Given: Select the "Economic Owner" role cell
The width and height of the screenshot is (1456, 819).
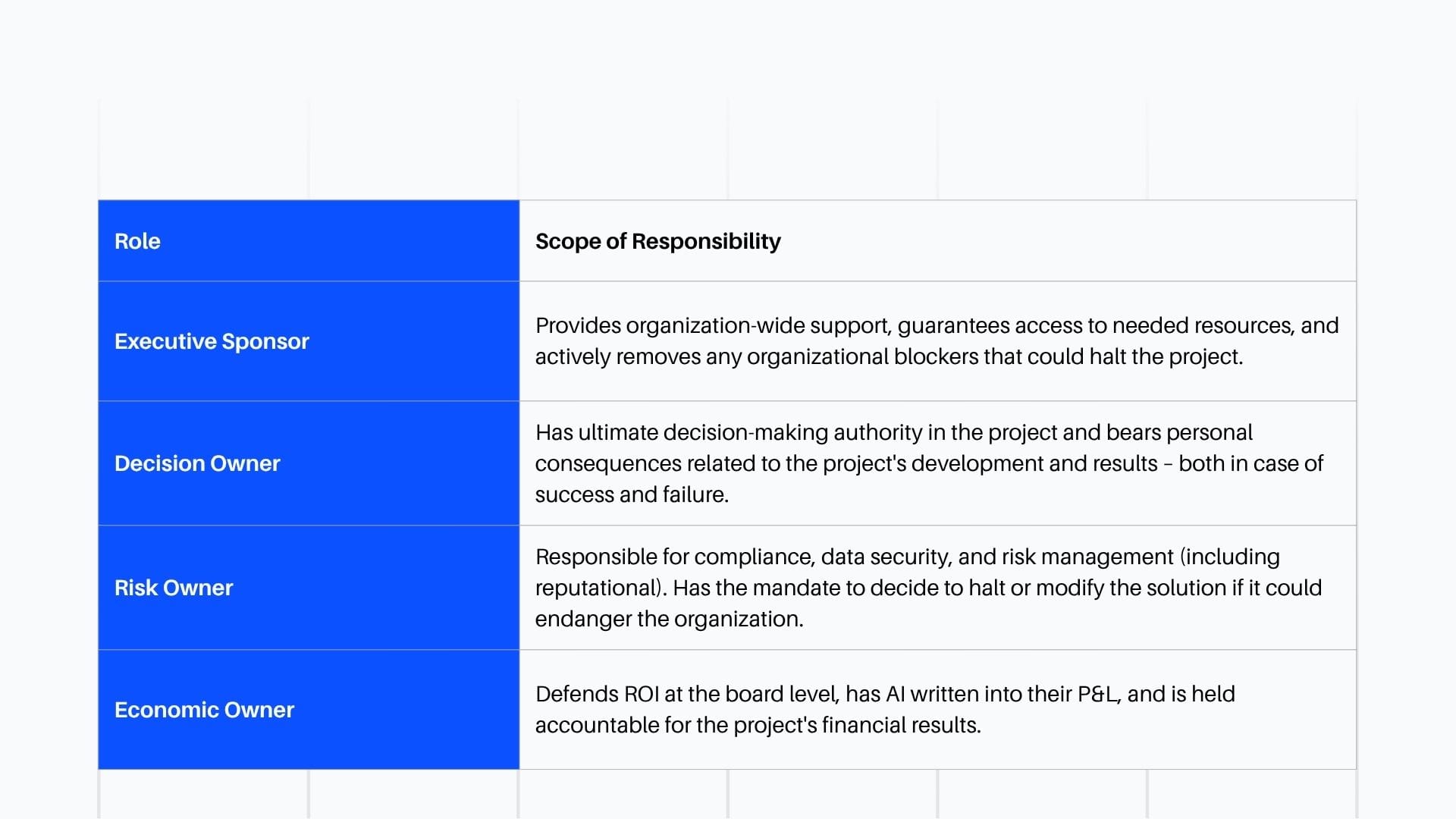Looking at the screenshot, I should click(204, 710).
